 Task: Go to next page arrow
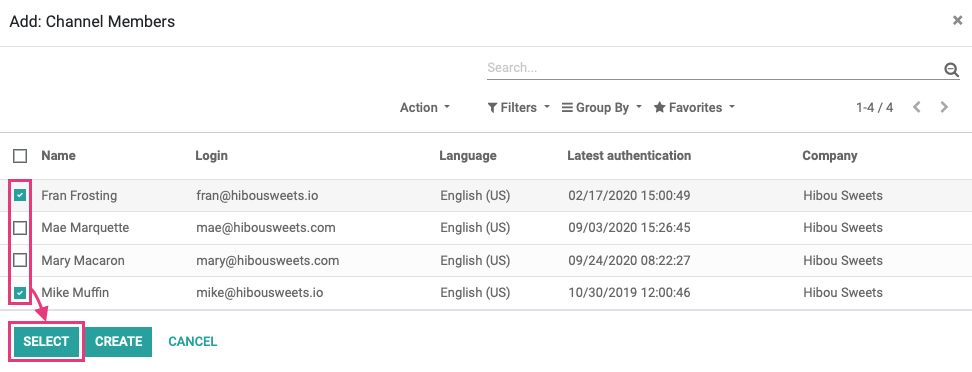944,107
